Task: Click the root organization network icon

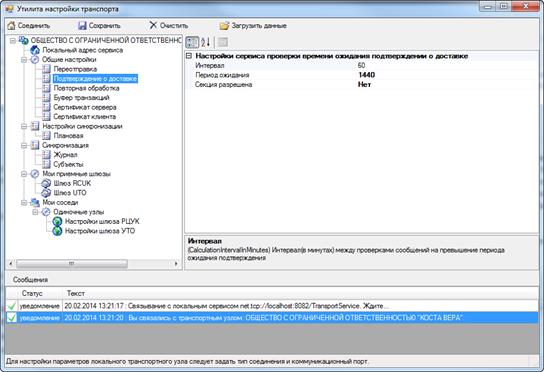Action: [23, 40]
